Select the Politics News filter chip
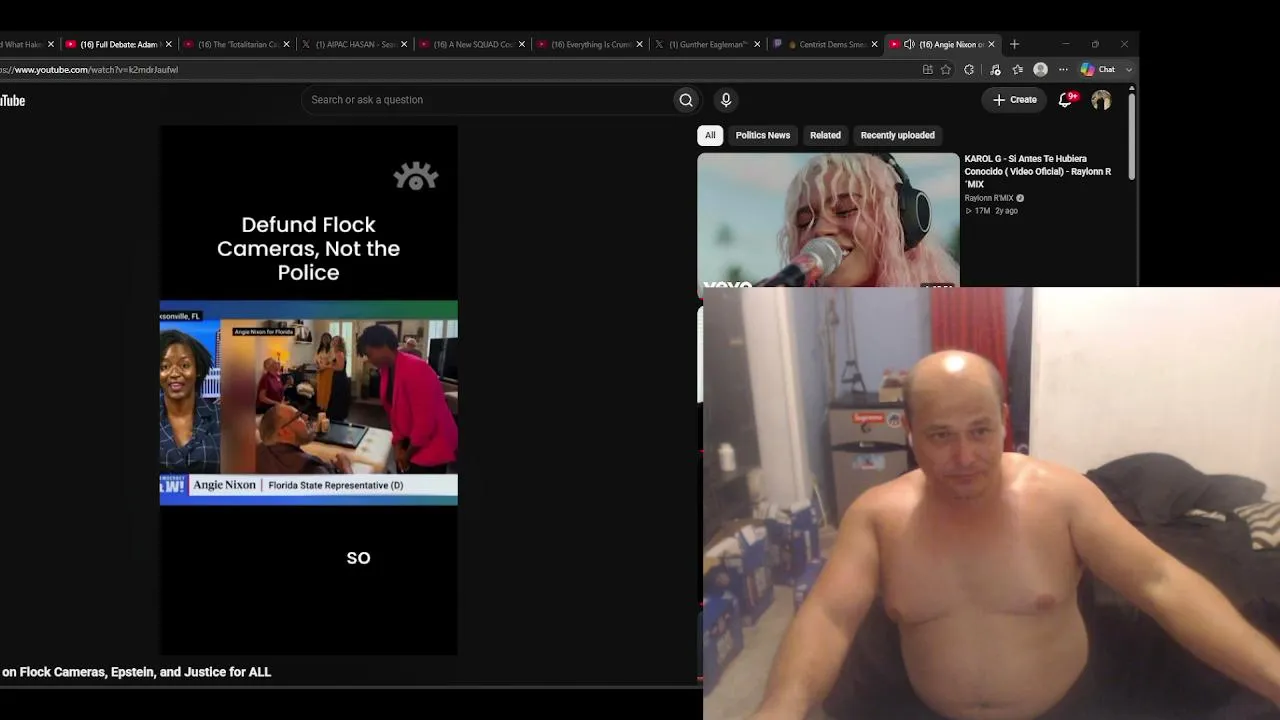 click(x=763, y=135)
